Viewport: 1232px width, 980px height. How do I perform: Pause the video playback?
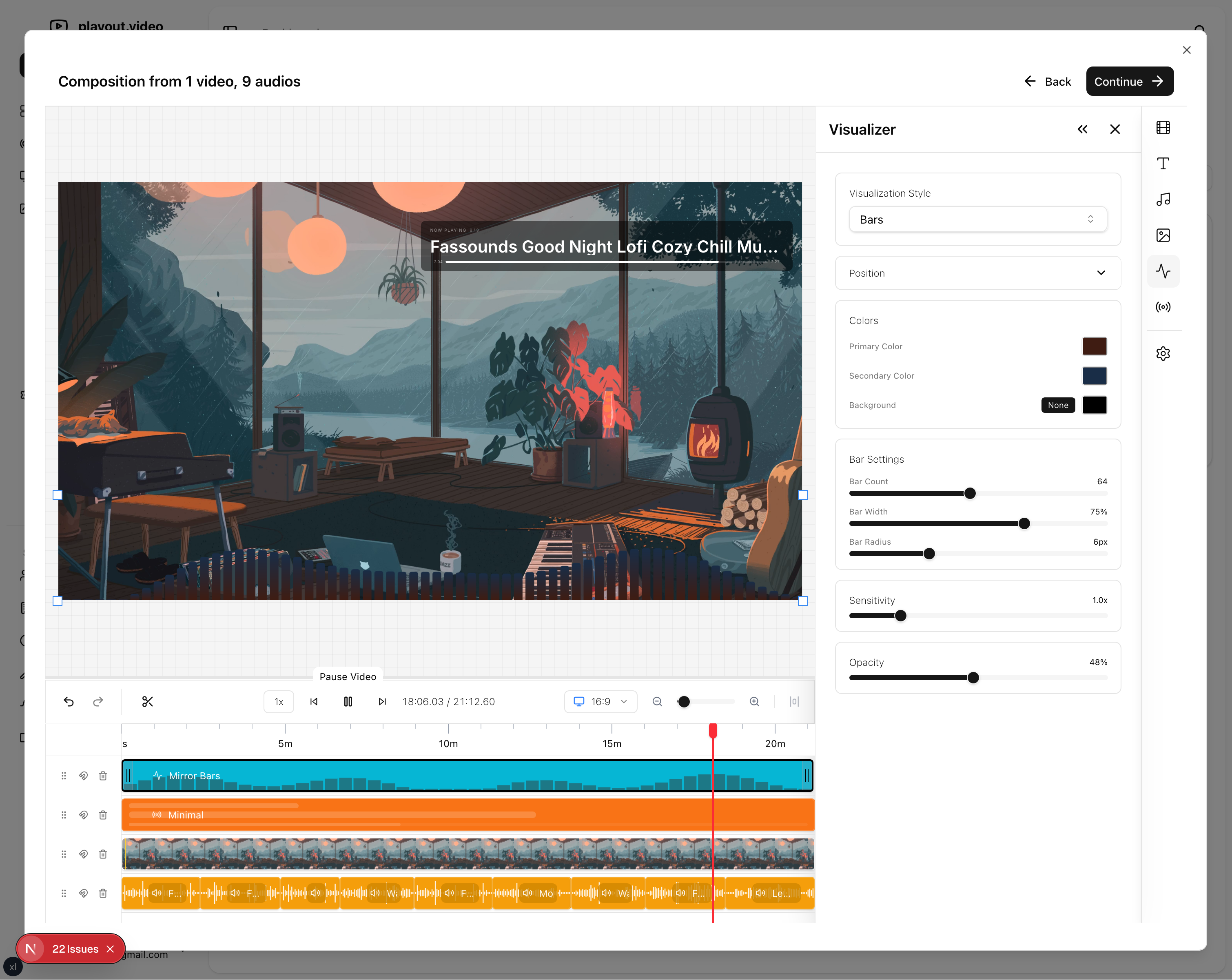click(x=348, y=702)
